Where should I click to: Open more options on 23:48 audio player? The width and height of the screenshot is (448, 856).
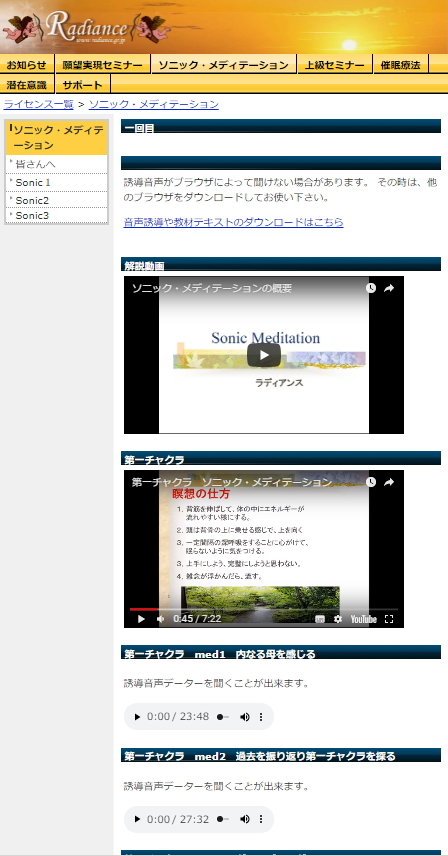261,717
